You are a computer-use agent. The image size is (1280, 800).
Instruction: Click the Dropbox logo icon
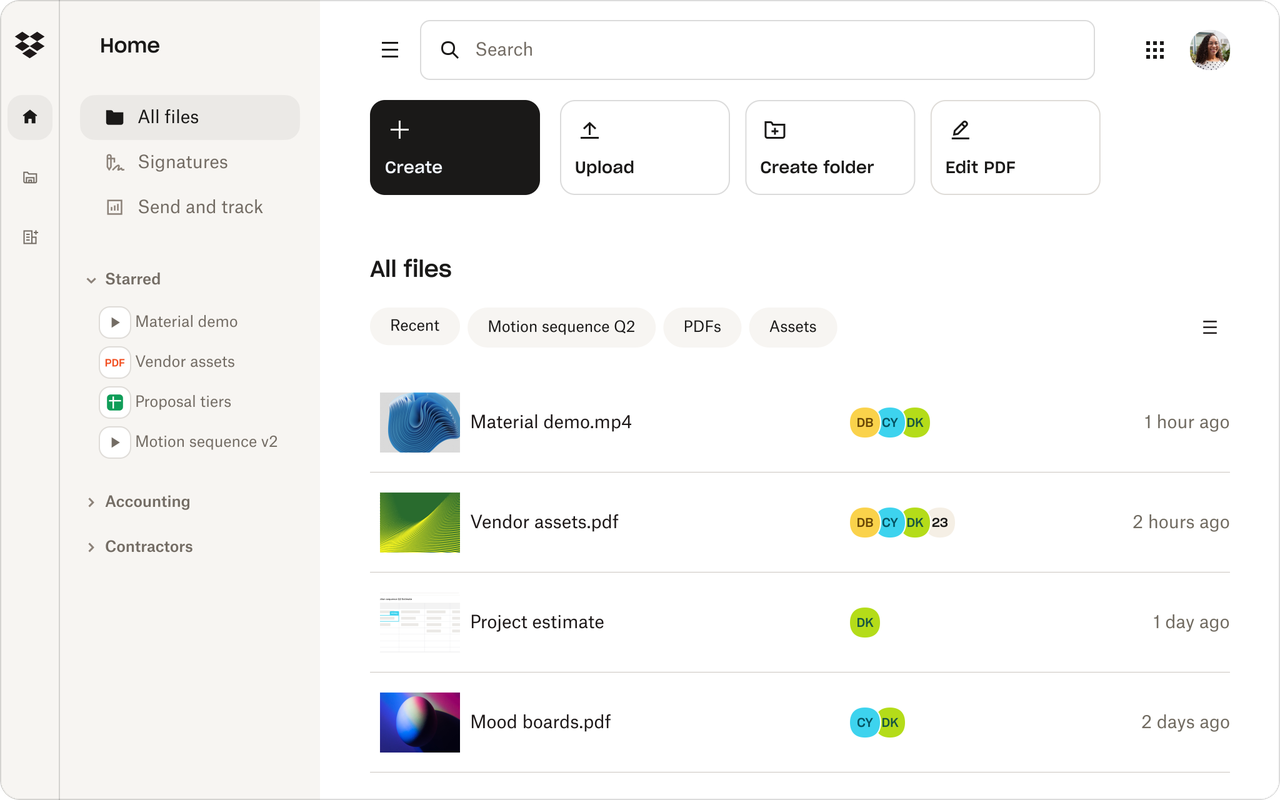point(30,44)
